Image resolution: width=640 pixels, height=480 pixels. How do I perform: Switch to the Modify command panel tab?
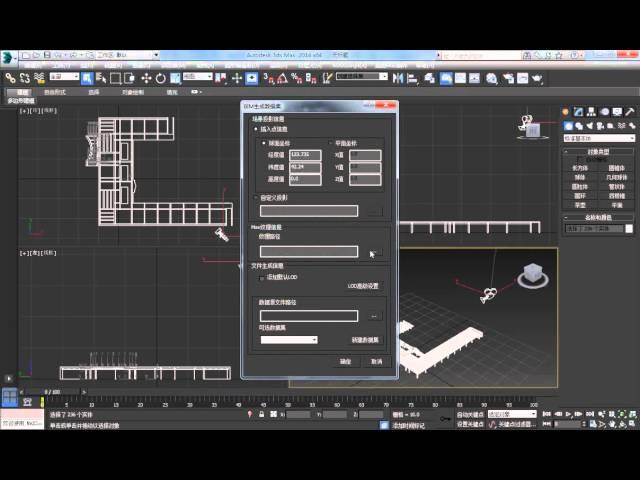pyautogui.click(x=578, y=111)
